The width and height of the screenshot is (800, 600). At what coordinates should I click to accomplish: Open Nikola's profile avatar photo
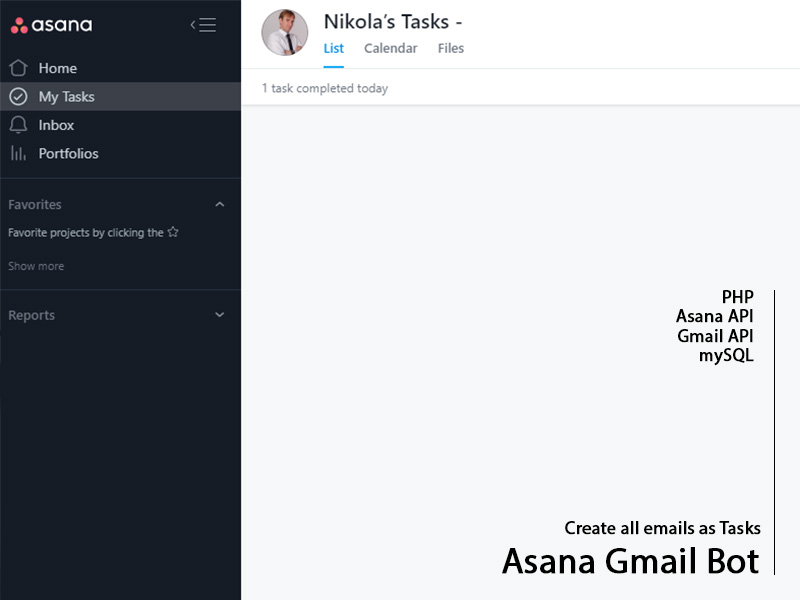(284, 33)
